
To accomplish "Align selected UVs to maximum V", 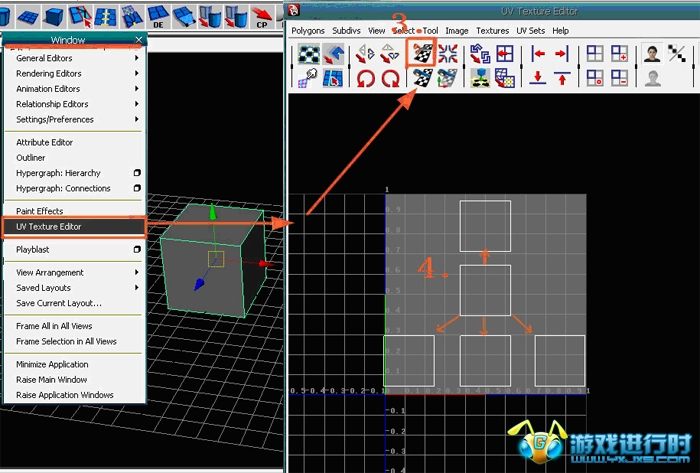I will click(x=562, y=78).
